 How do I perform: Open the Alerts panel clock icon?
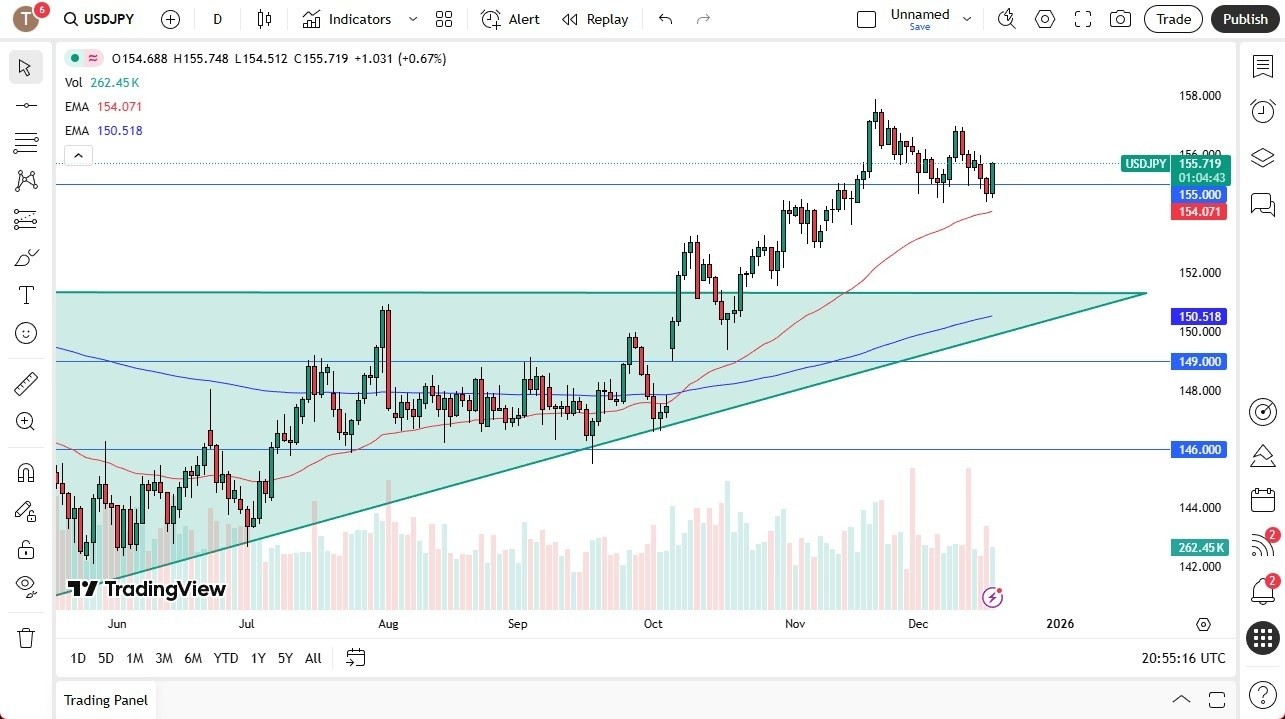pyautogui.click(x=1263, y=111)
